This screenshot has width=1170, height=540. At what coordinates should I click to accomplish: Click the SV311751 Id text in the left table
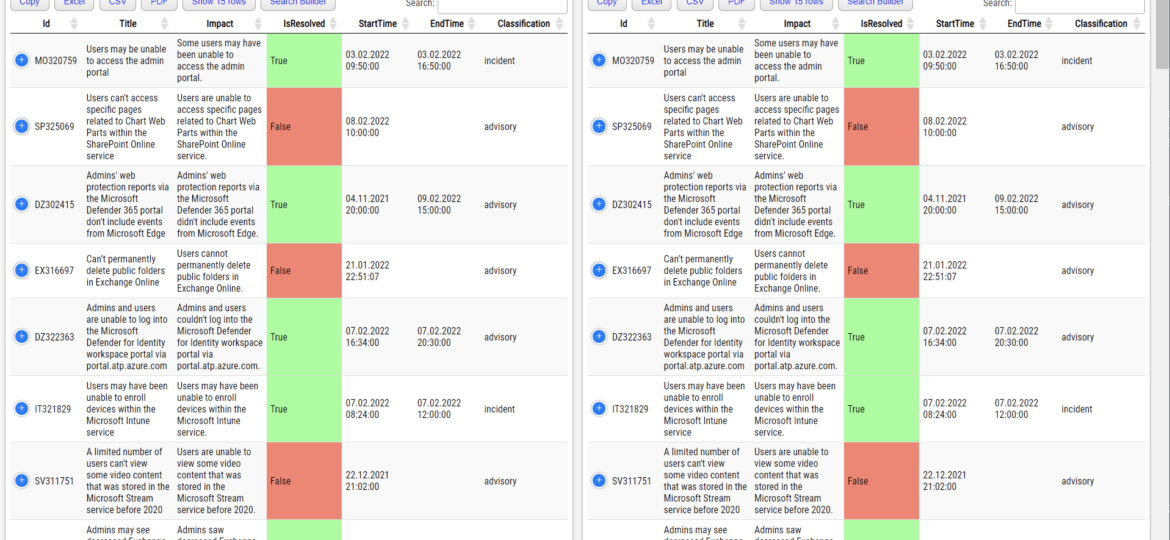click(x=54, y=481)
